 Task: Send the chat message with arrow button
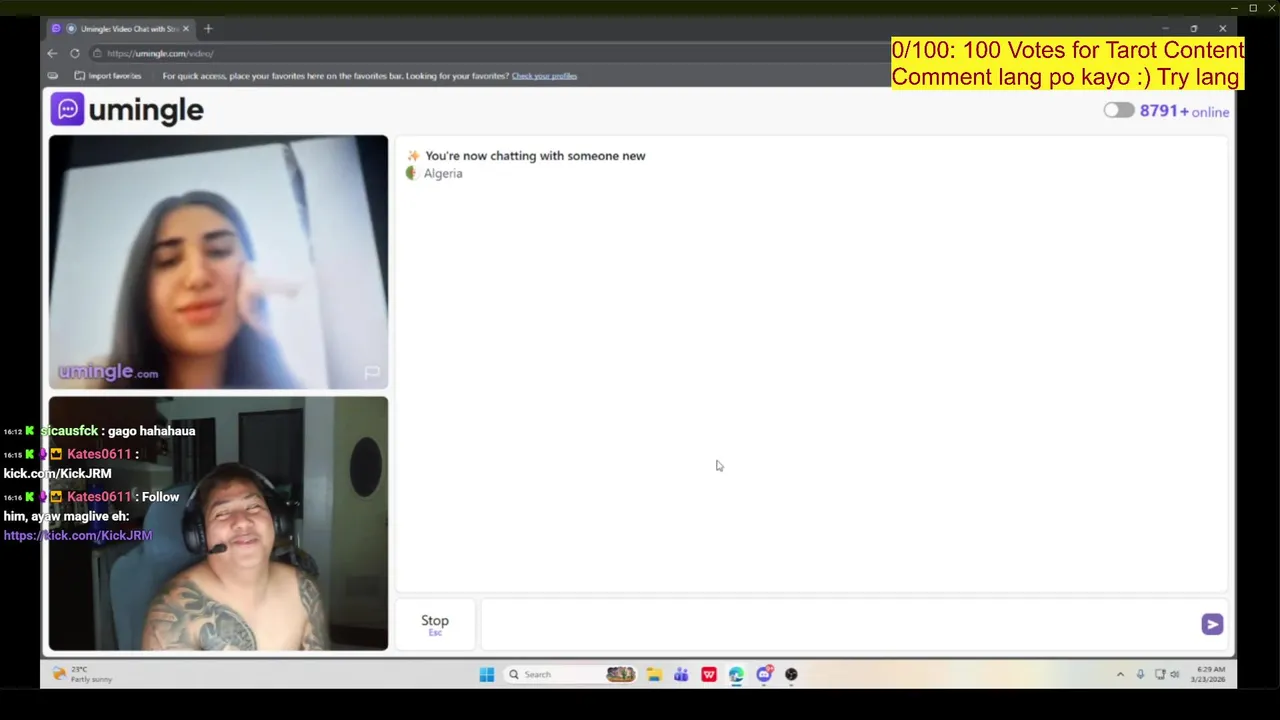pos(1212,624)
